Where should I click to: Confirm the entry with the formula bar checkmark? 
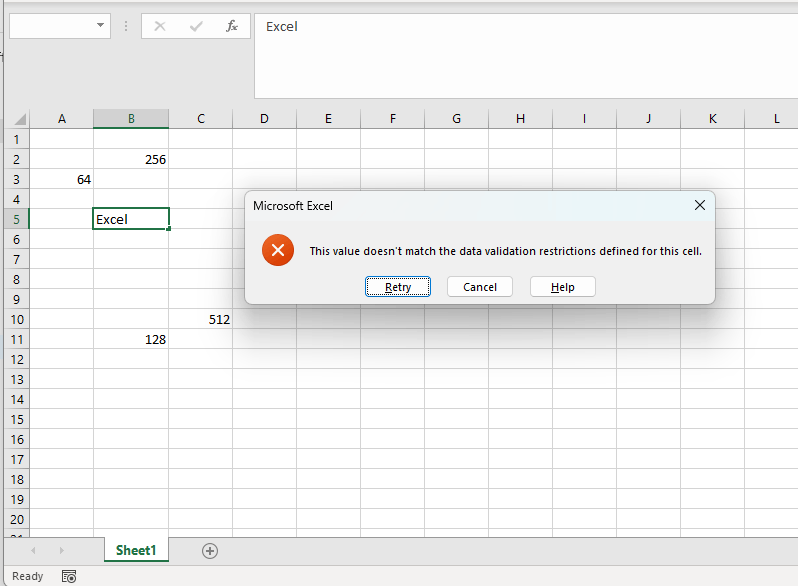[x=196, y=26]
